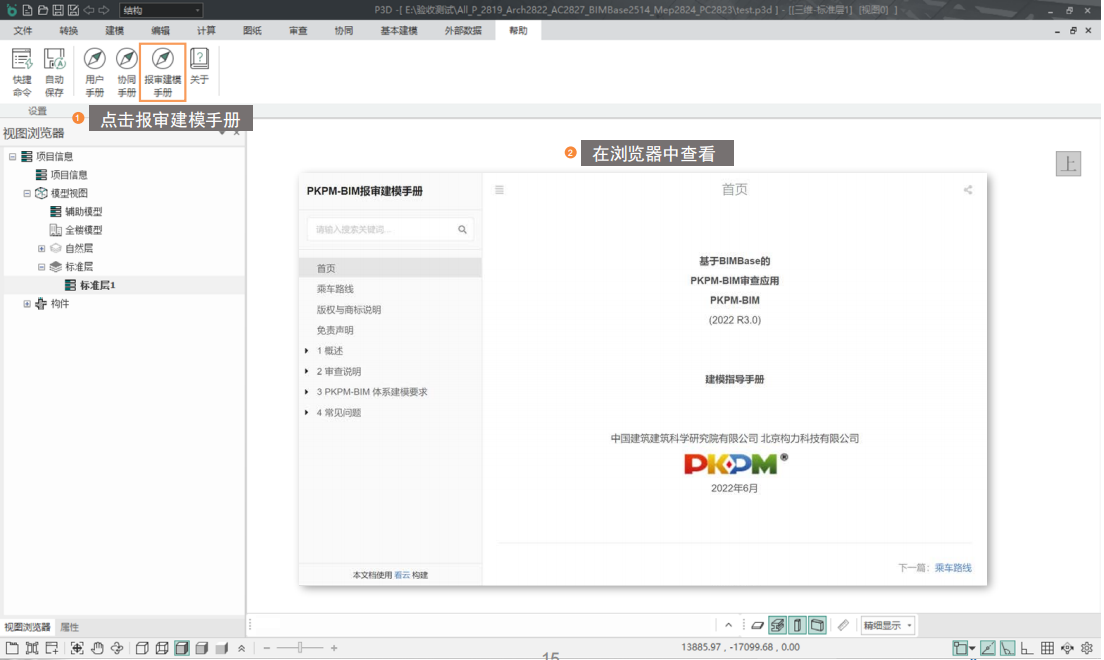Image resolution: width=1104 pixels, height=660 pixels.
Task: Open the 精细显示 display mode dropdown
Action: [x=888, y=625]
